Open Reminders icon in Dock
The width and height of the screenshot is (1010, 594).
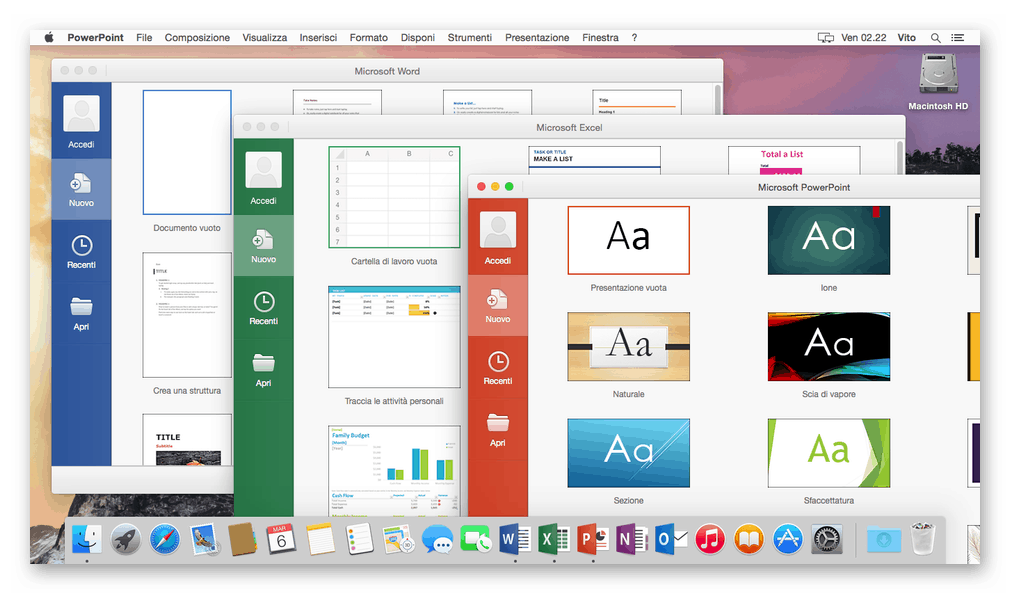[x=359, y=539]
